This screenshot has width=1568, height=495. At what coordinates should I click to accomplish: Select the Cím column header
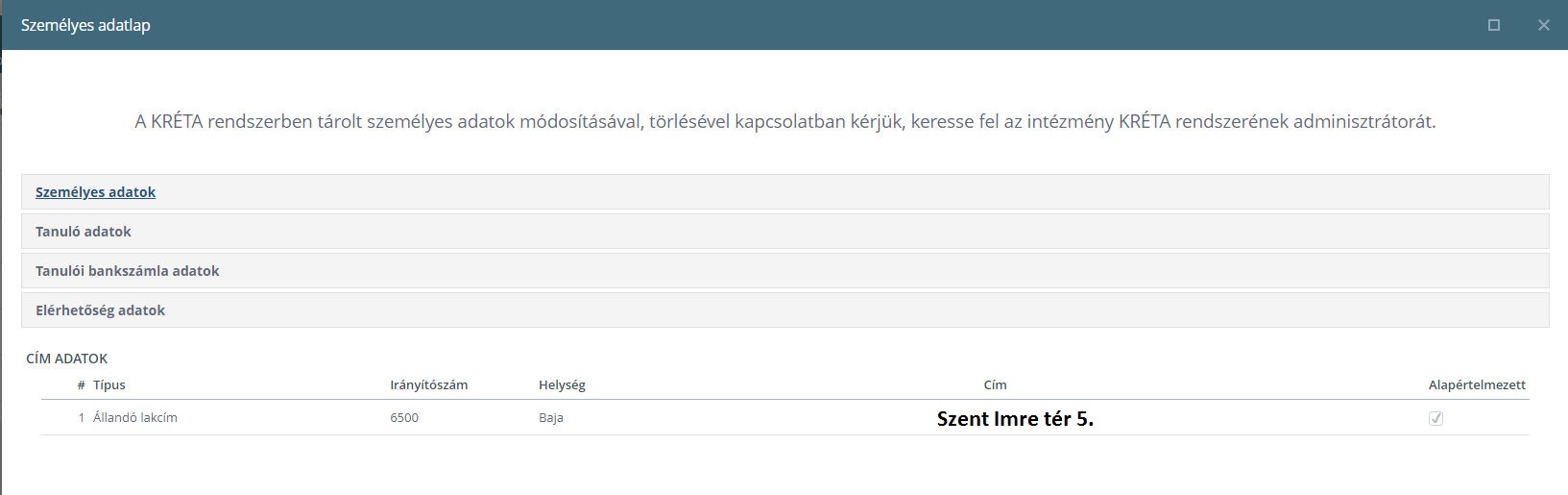click(995, 384)
